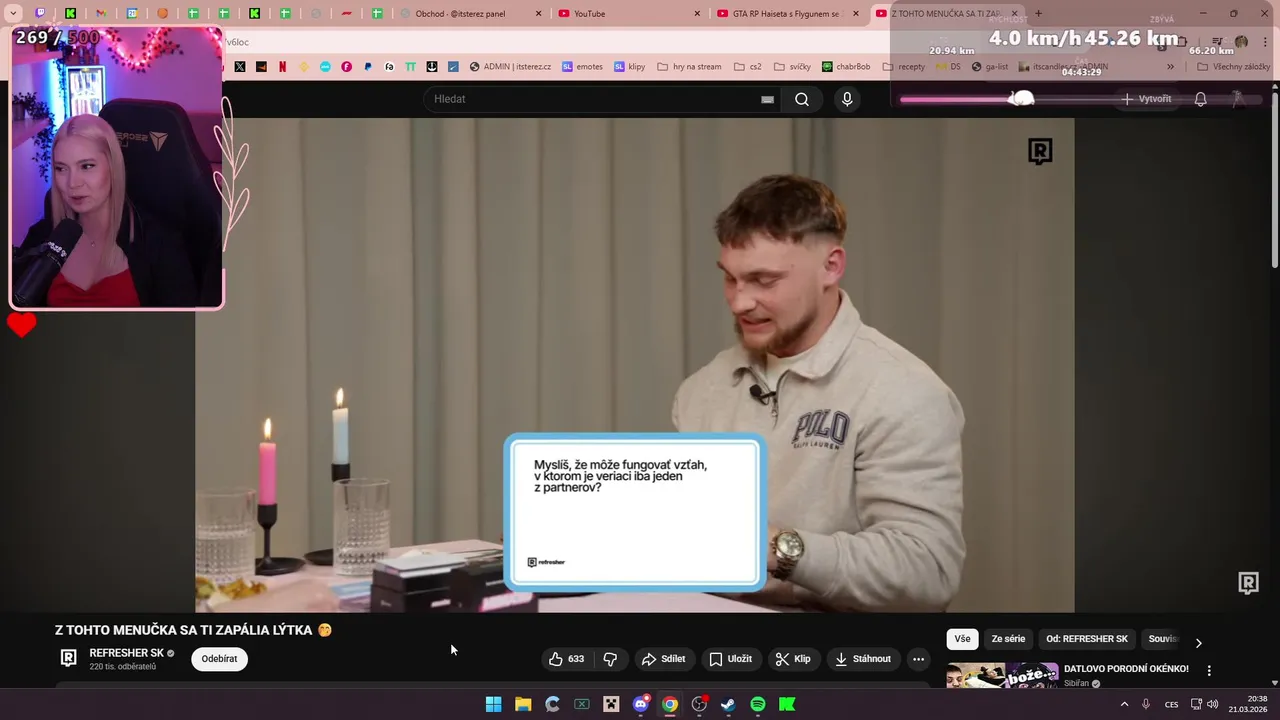This screenshot has height=720, width=1280.
Task: Select the Od: REFRESHER SK chip
Action: (1087, 639)
